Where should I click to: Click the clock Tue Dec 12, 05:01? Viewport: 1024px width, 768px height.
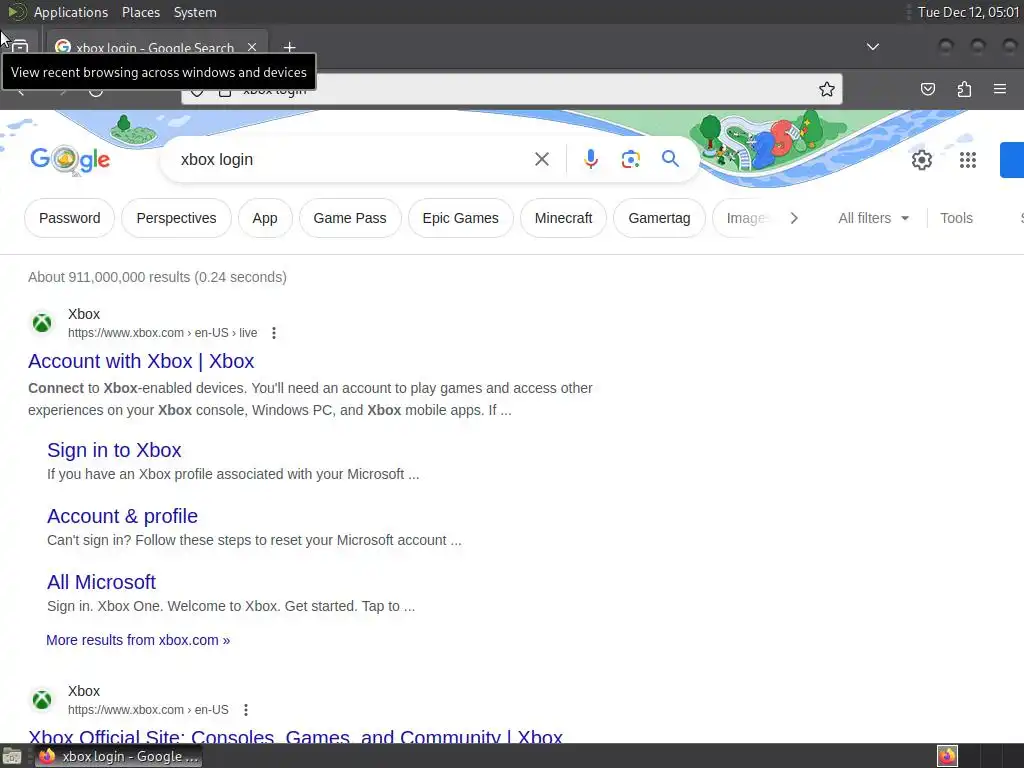(968, 12)
